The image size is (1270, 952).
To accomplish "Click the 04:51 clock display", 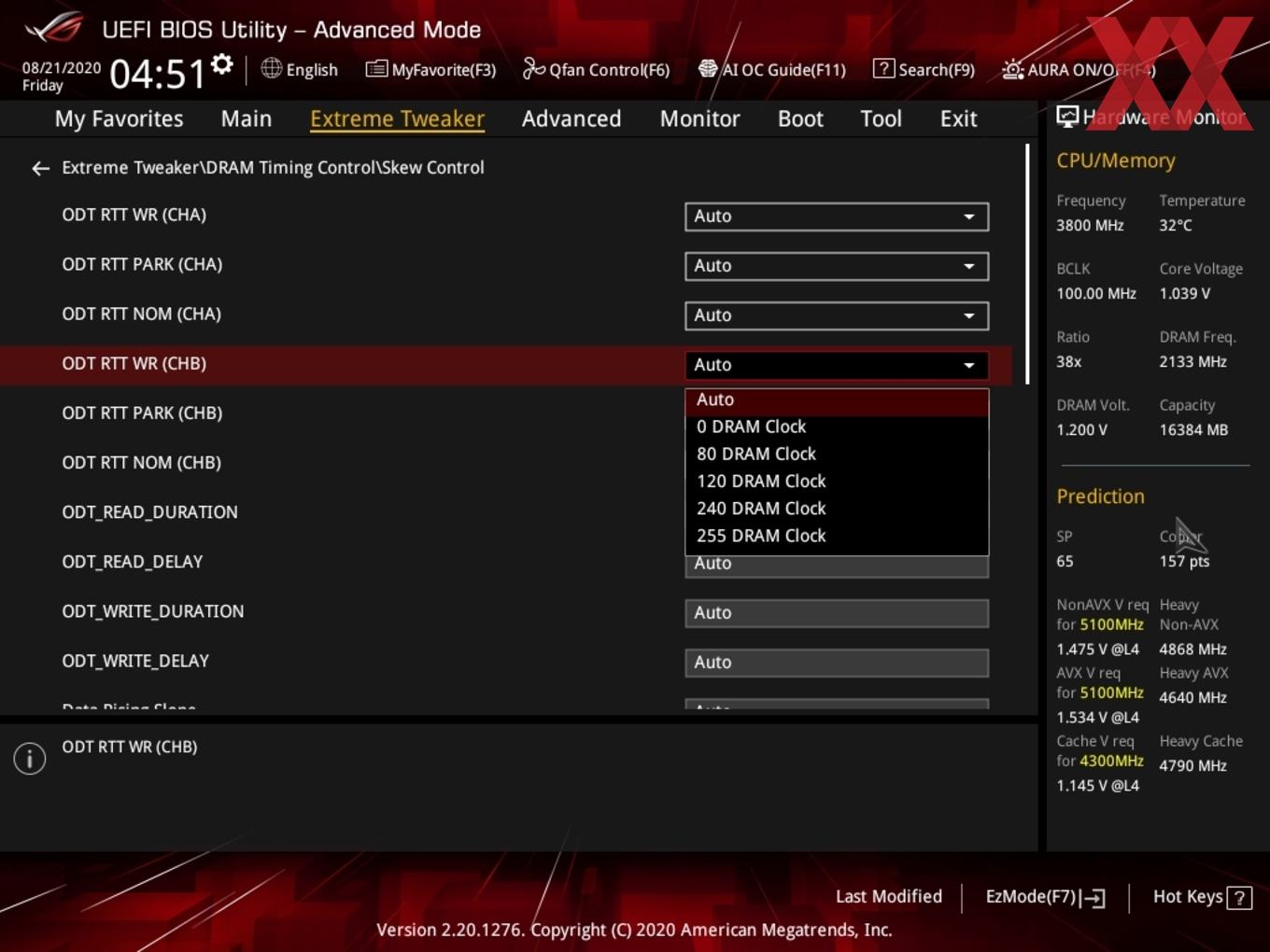I will (158, 74).
